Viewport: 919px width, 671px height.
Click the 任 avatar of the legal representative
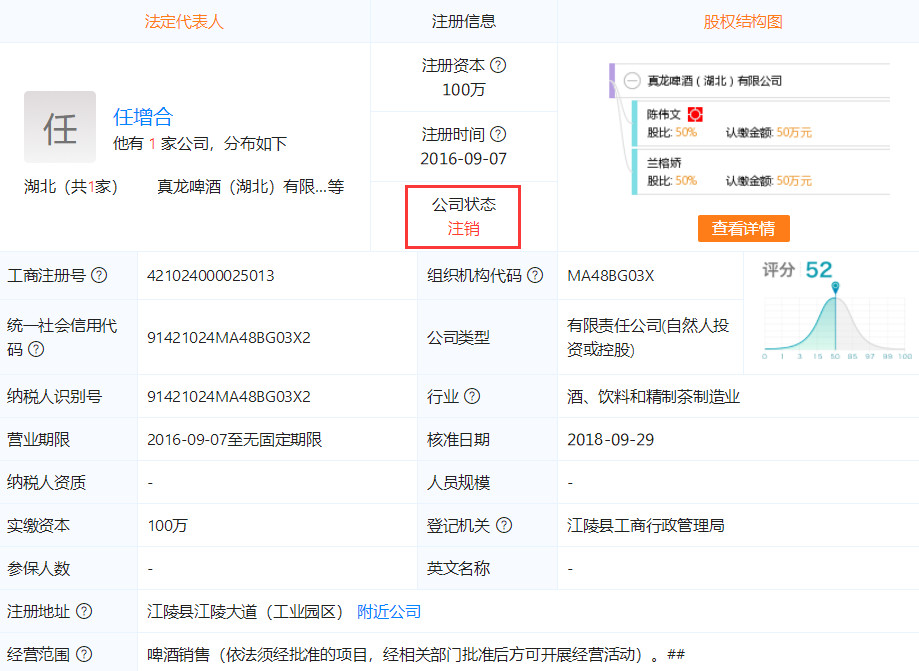click(x=60, y=127)
